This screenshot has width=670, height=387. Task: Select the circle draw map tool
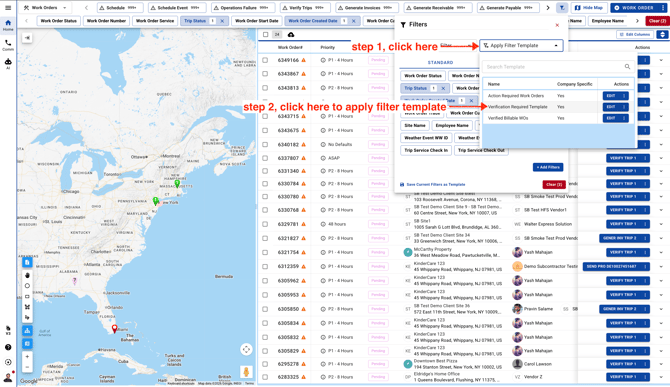point(27,286)
